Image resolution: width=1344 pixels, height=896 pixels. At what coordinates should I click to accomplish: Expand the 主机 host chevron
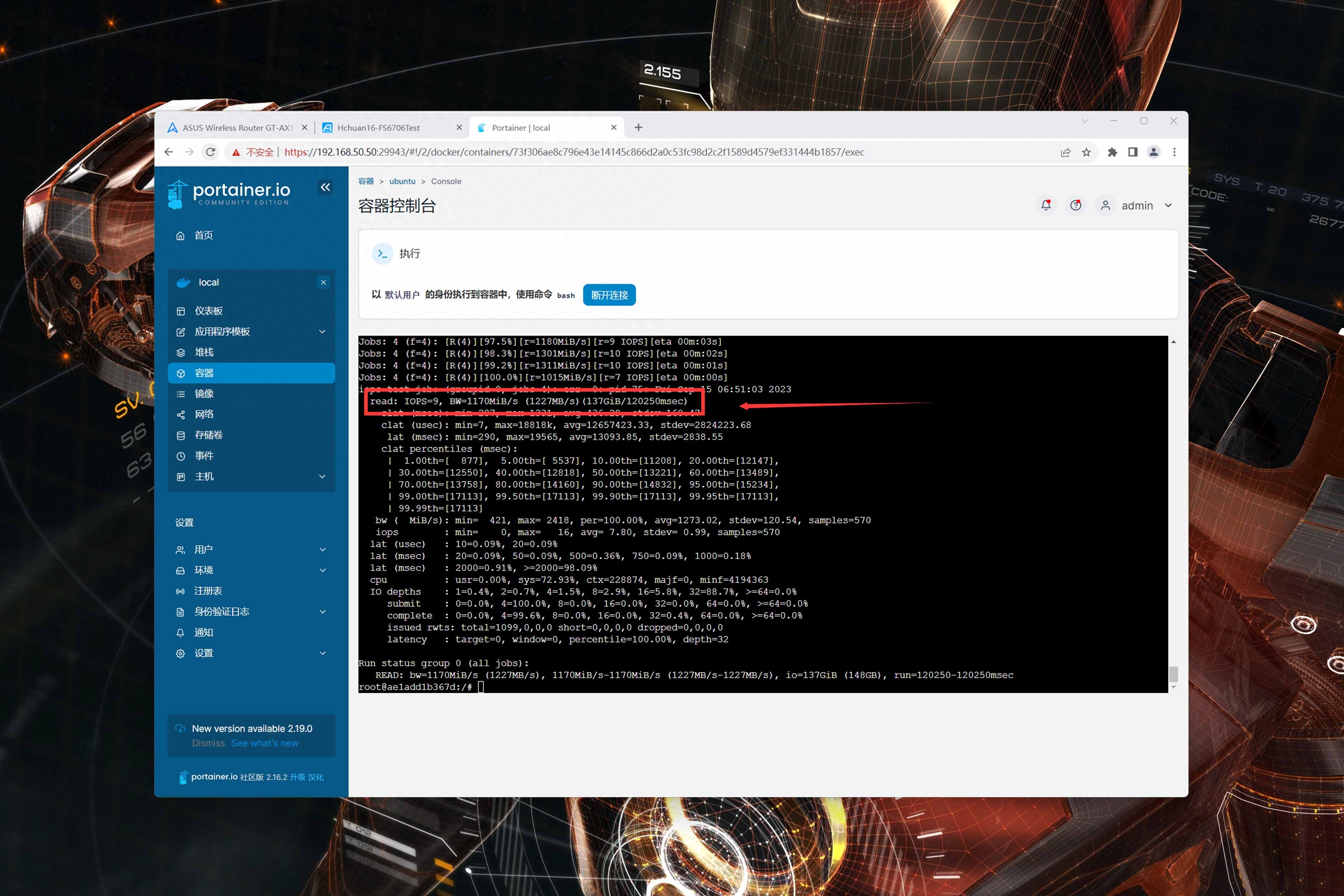pos(322,477)
